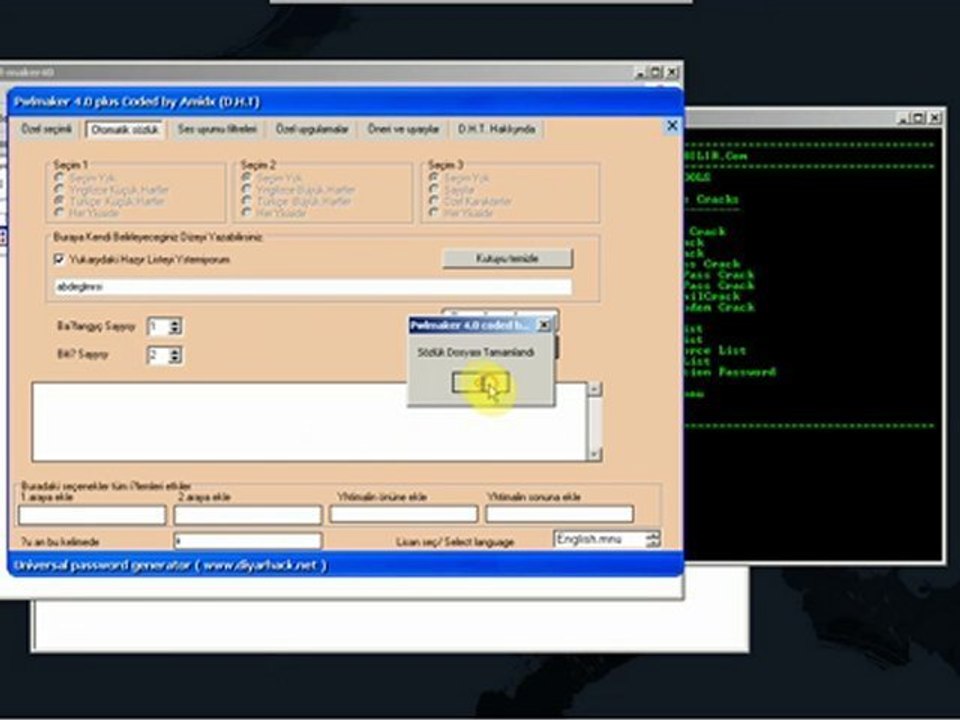Focus the Yıldızın önüne ekle field

coord(403,514)
